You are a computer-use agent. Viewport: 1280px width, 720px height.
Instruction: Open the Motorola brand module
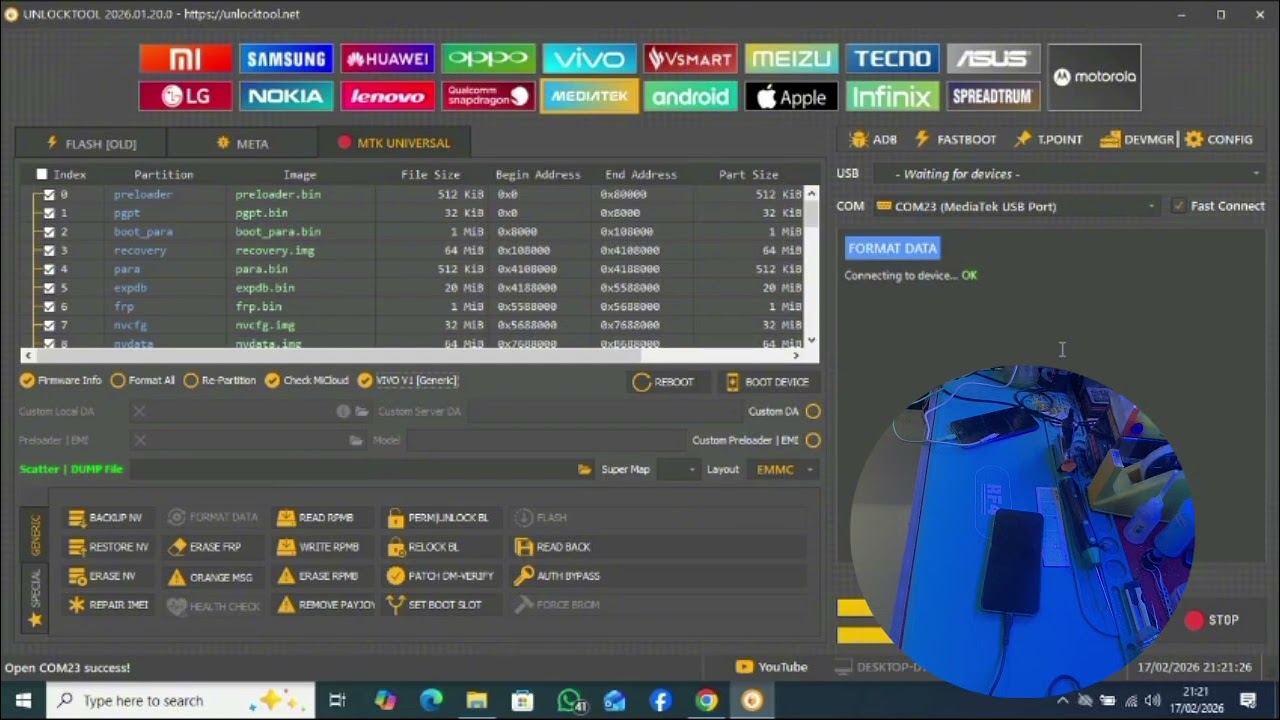click(x=1095, y=77)
